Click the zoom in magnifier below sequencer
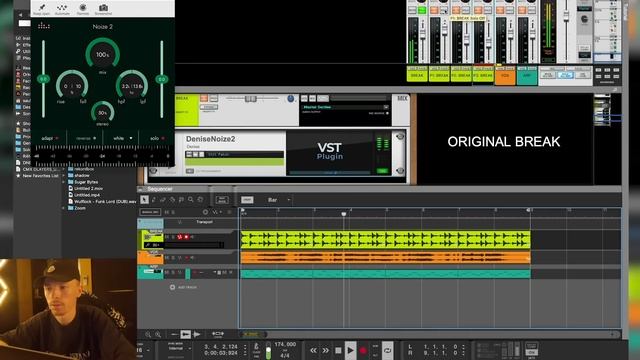Image resolution: width=640 pixels, height=360 pixels. pyautogui.click(x=158, y=335)
